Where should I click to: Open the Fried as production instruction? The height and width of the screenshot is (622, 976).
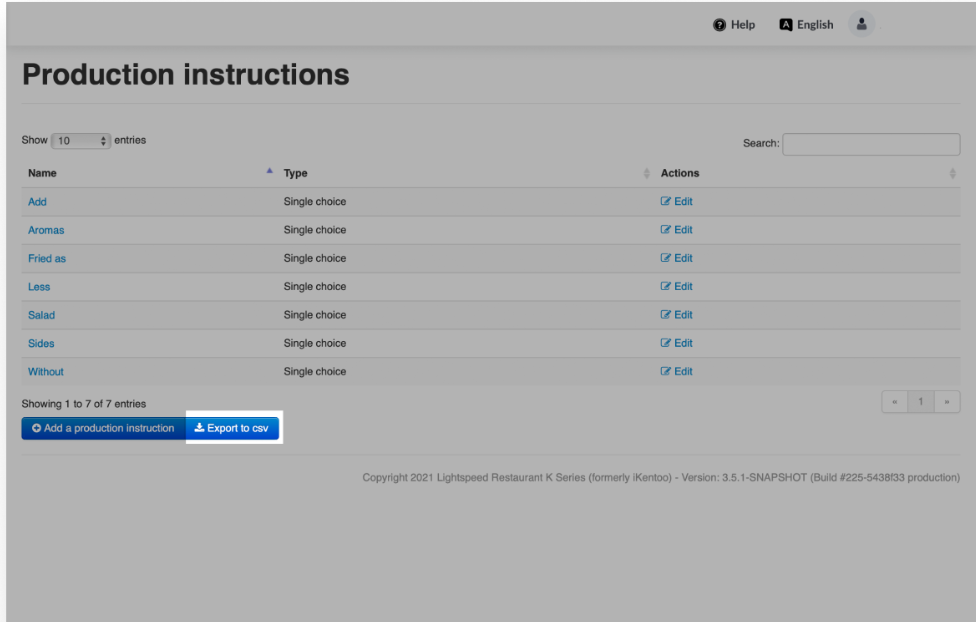coord(47,258)
